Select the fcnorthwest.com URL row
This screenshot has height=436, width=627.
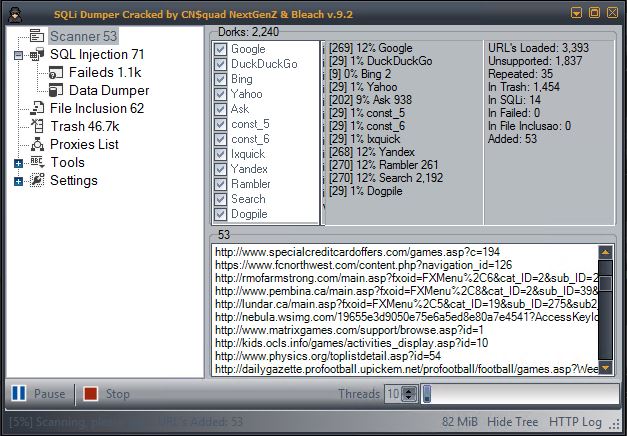pos(363,265)
